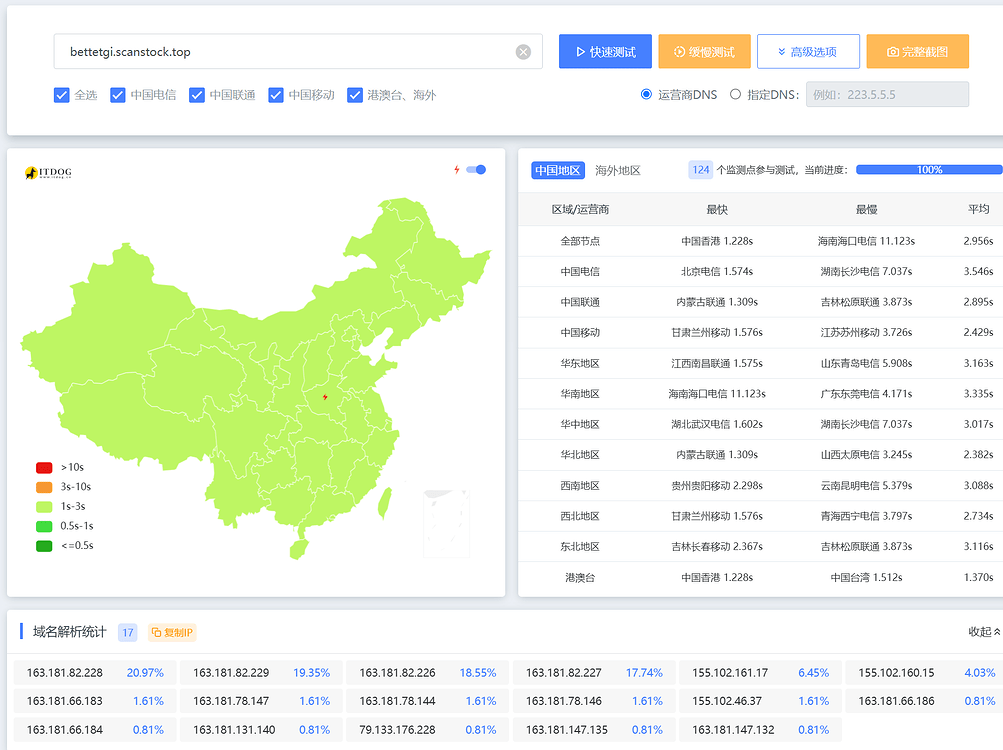Collapse the 域名解析统计 section via 收起
Viewport: 1003px width, 750px height.
(983, 632)
